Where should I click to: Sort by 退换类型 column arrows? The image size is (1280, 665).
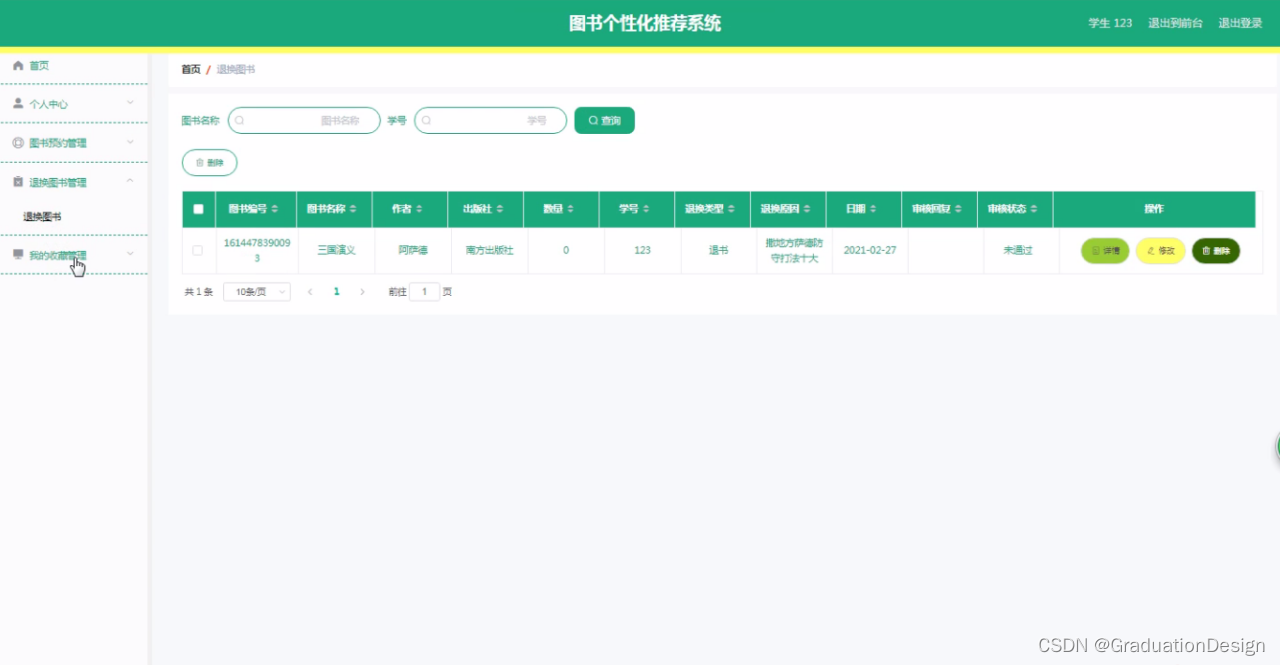[x=732, y=209]
